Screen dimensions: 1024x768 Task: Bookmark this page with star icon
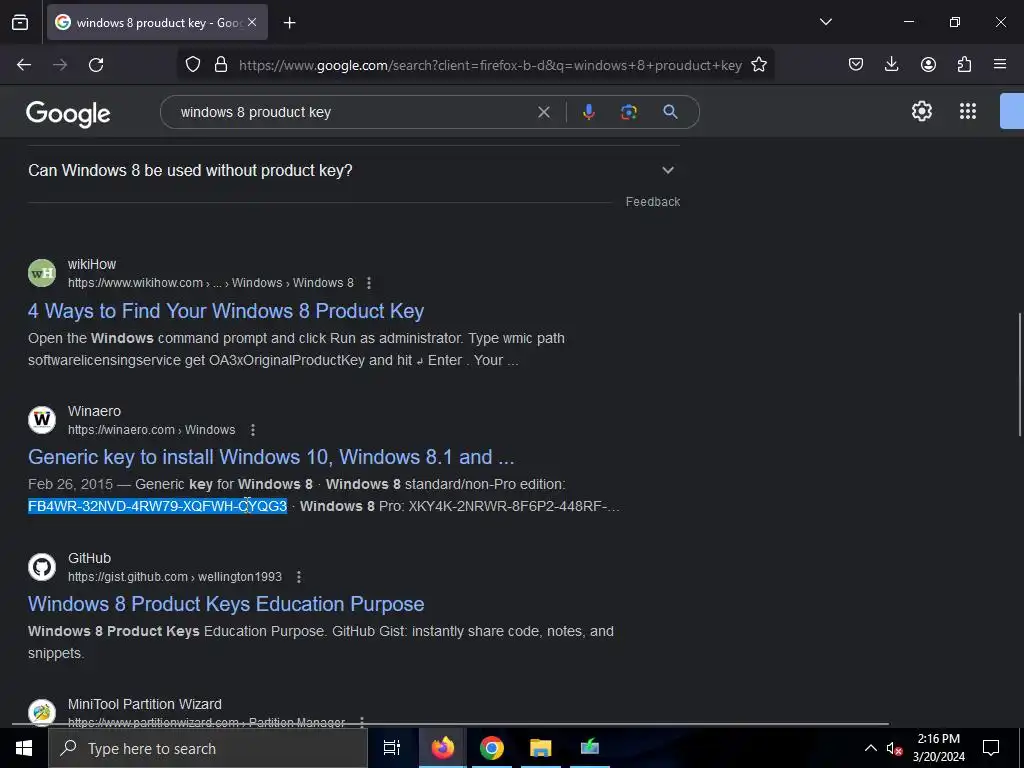(x=758, y=65)
